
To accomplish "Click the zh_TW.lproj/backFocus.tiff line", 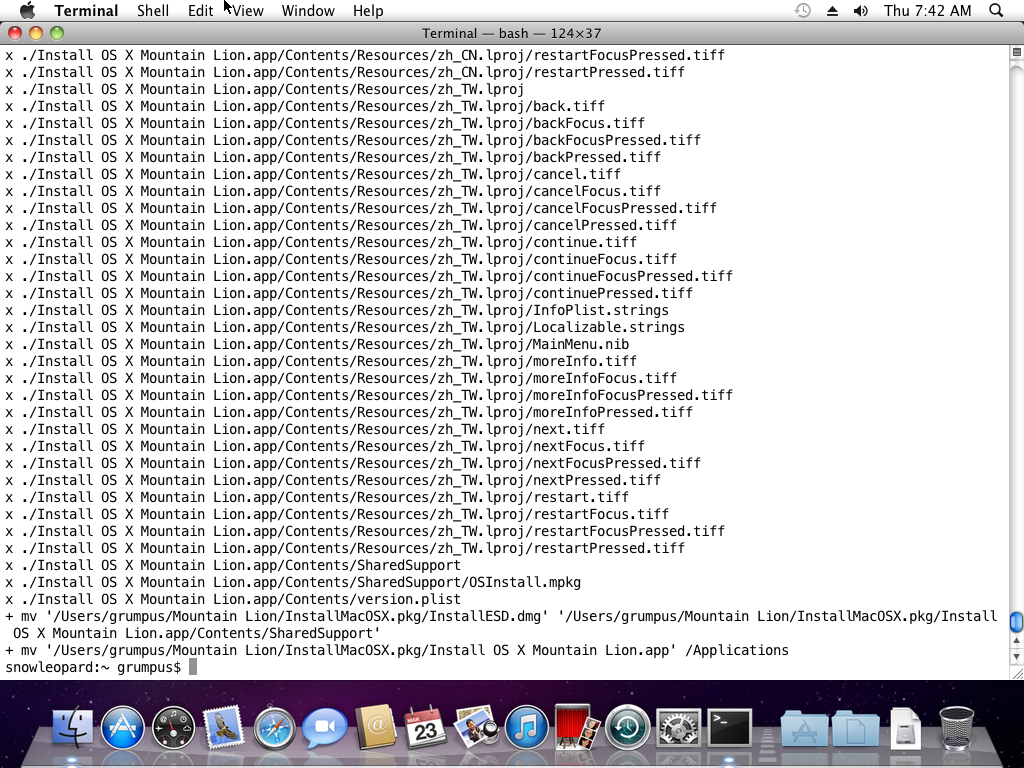I will [x=325, y=123].
